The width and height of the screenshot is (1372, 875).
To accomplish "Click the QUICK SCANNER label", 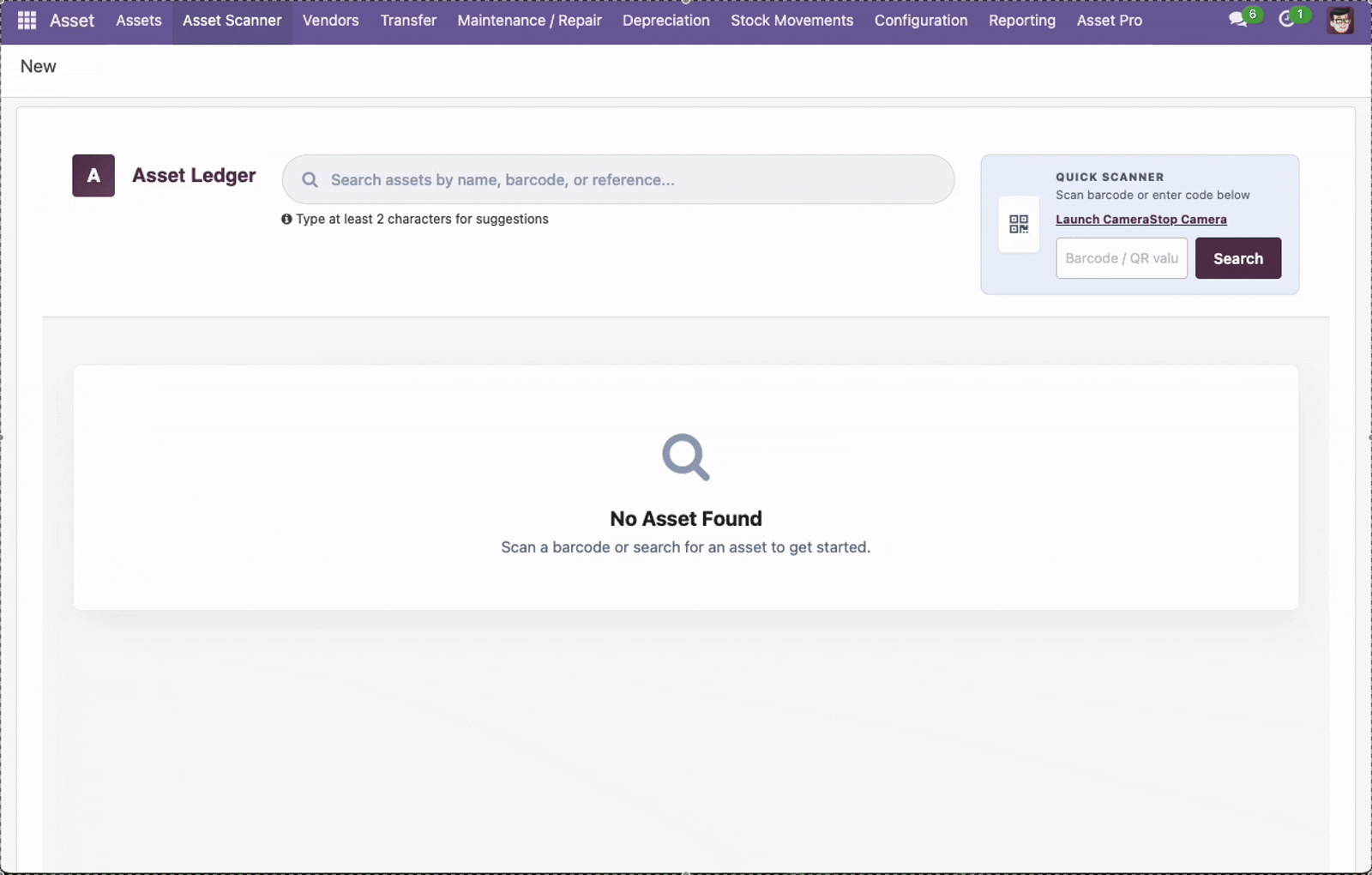I will 1110,177.
